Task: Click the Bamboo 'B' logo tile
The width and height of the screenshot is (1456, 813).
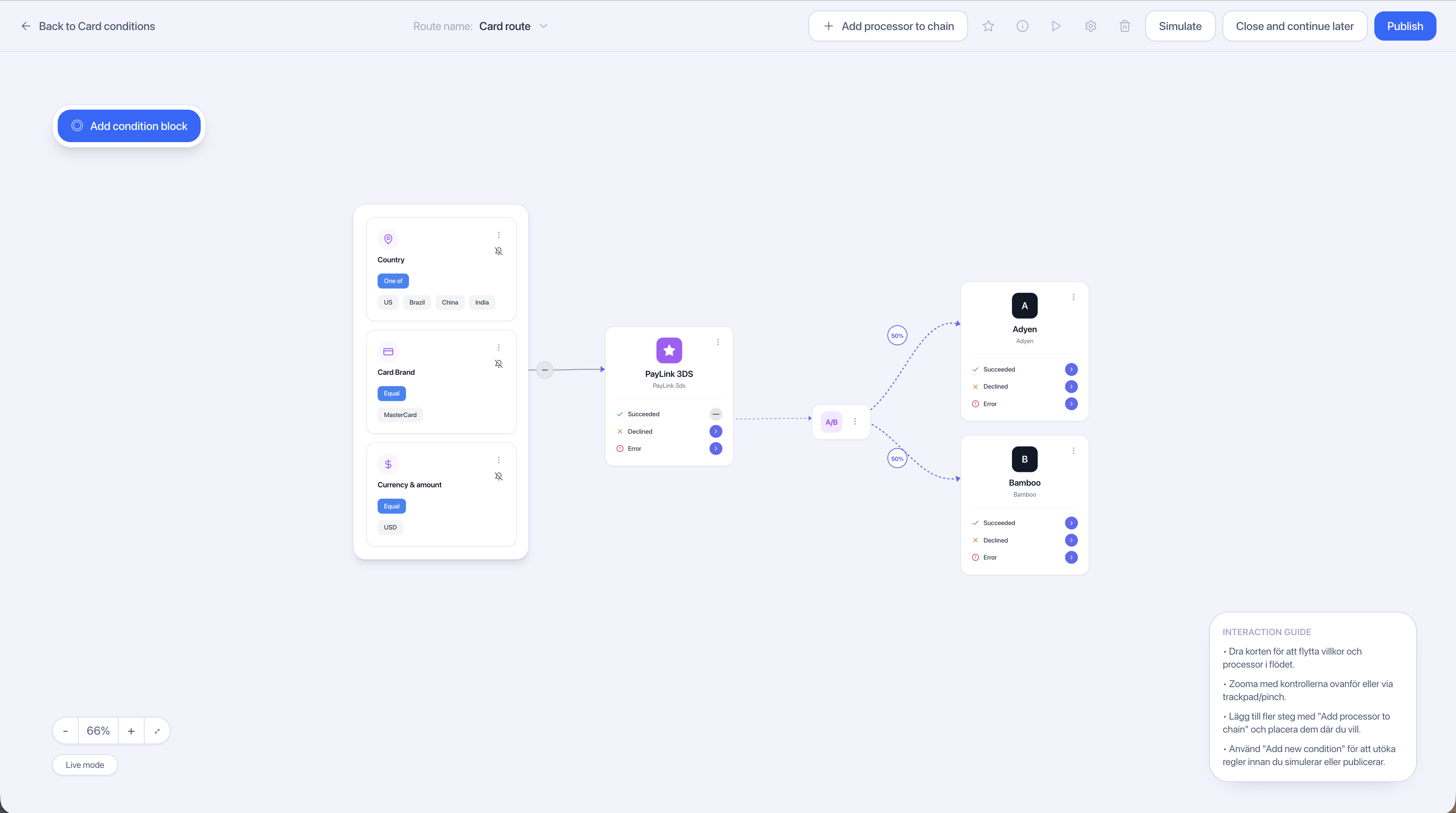Action: pyautogui.click(x=1025, y=459)
